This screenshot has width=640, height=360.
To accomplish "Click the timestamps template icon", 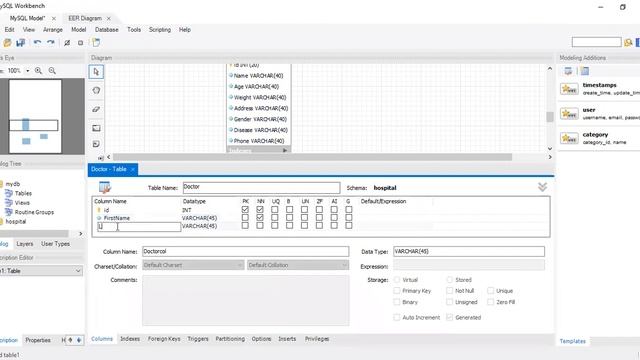I will coord(569,89).
